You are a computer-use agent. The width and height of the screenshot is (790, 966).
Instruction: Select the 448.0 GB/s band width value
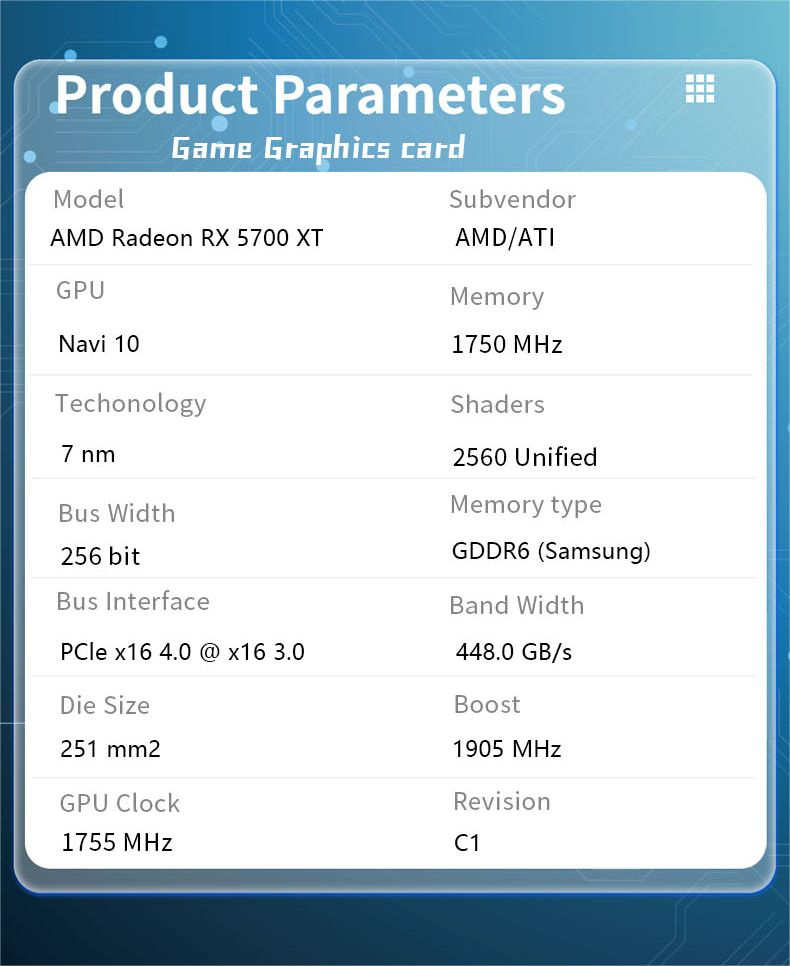pyautogui.click(x=514, y=652)
